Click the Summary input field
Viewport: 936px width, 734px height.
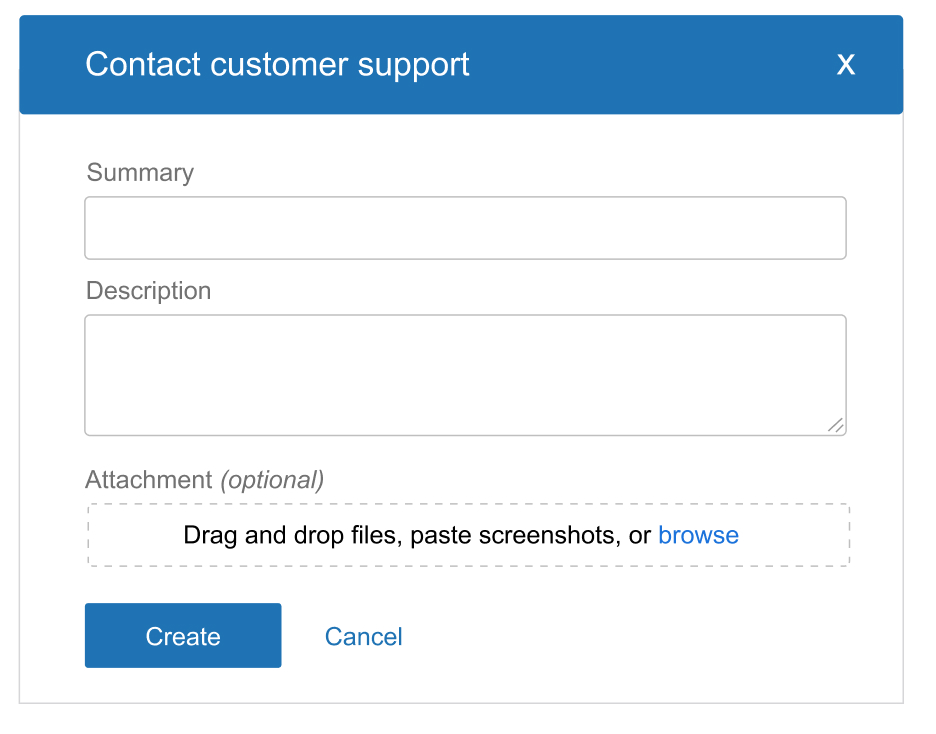click(x=465, y=228)
